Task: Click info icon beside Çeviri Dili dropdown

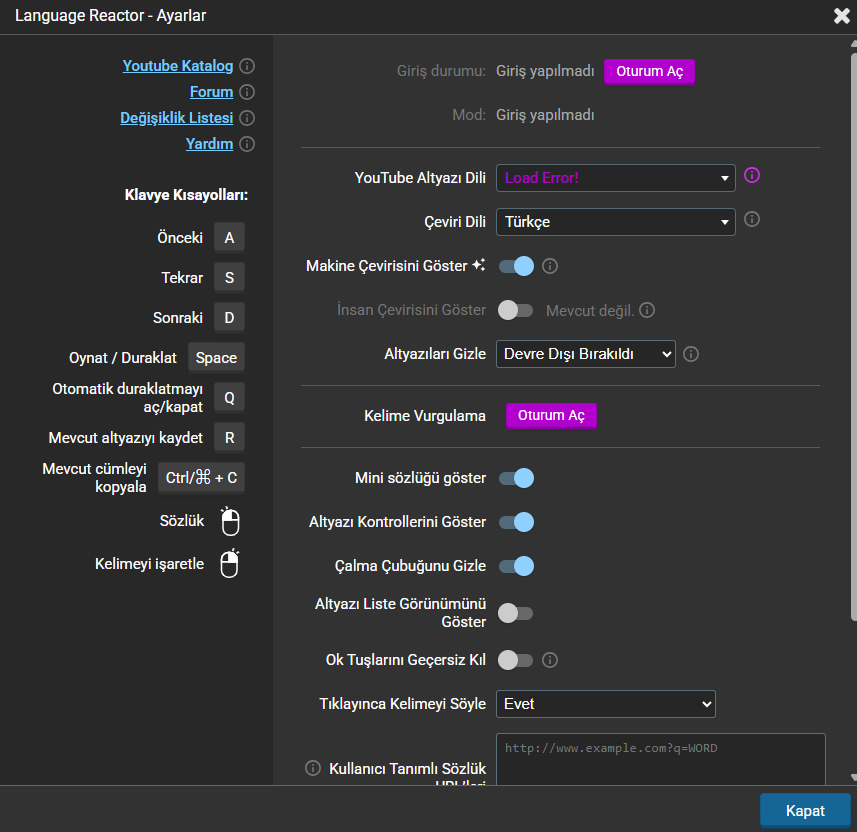Action: pos(753,219)
